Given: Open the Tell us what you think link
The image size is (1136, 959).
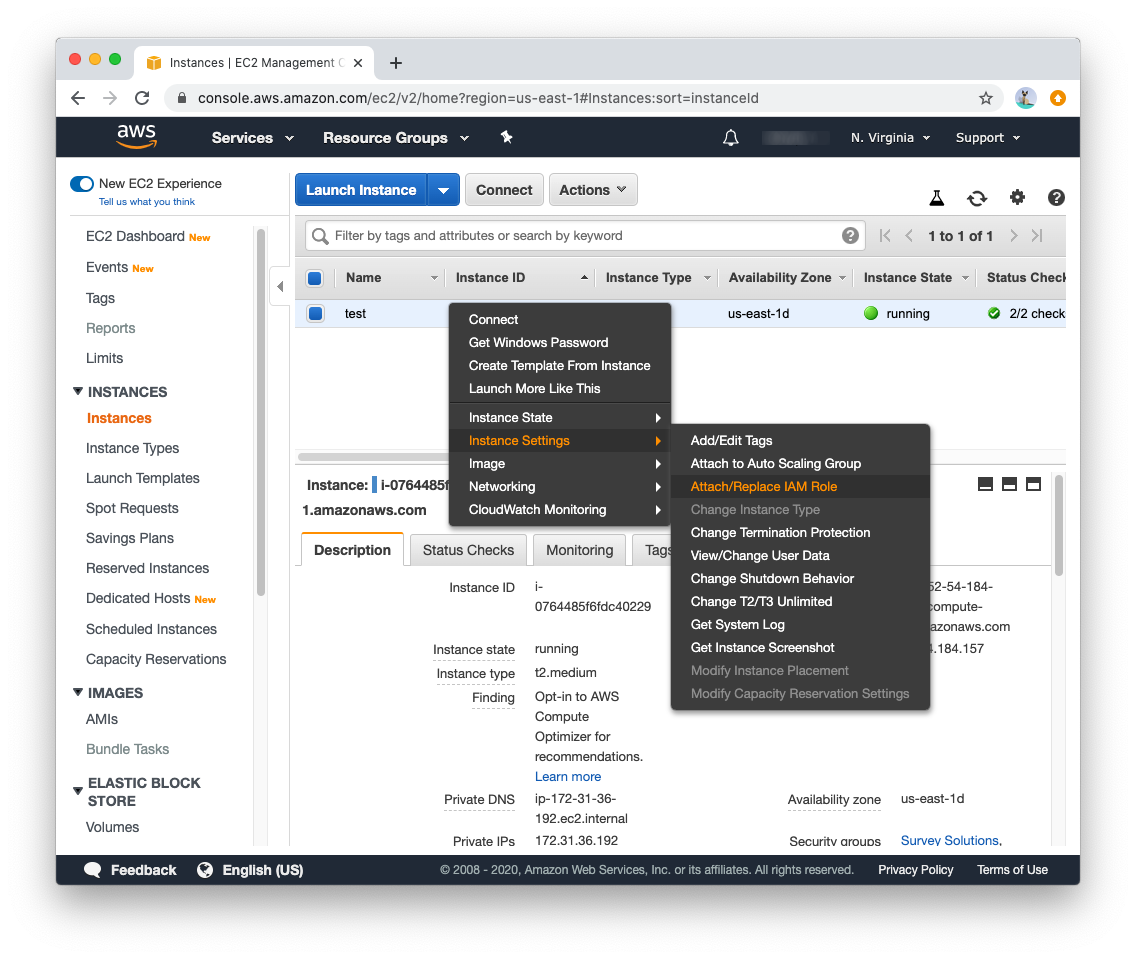Looking at the screenshot, I should (146, 202).
